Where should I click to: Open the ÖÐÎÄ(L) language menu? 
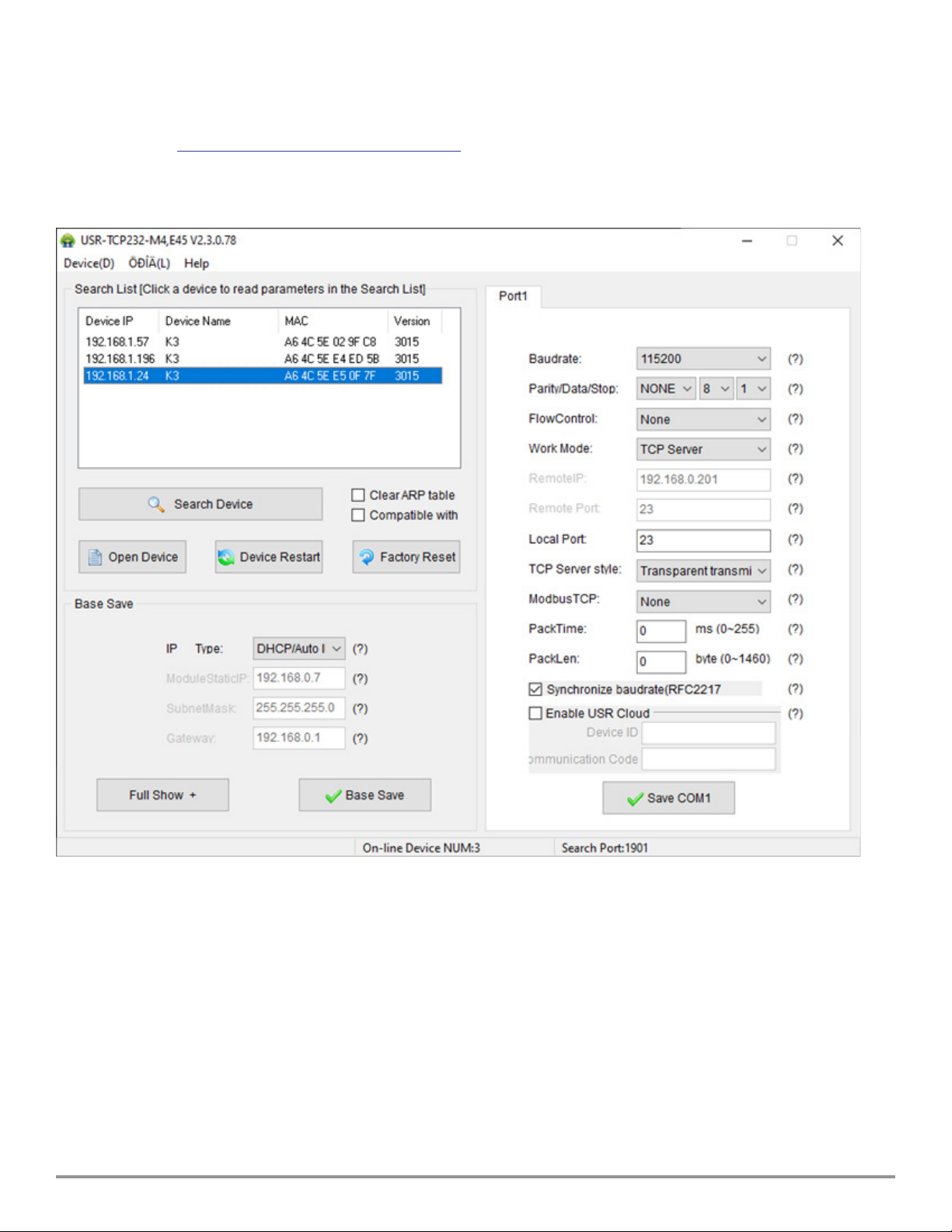(x=149, y=264)
